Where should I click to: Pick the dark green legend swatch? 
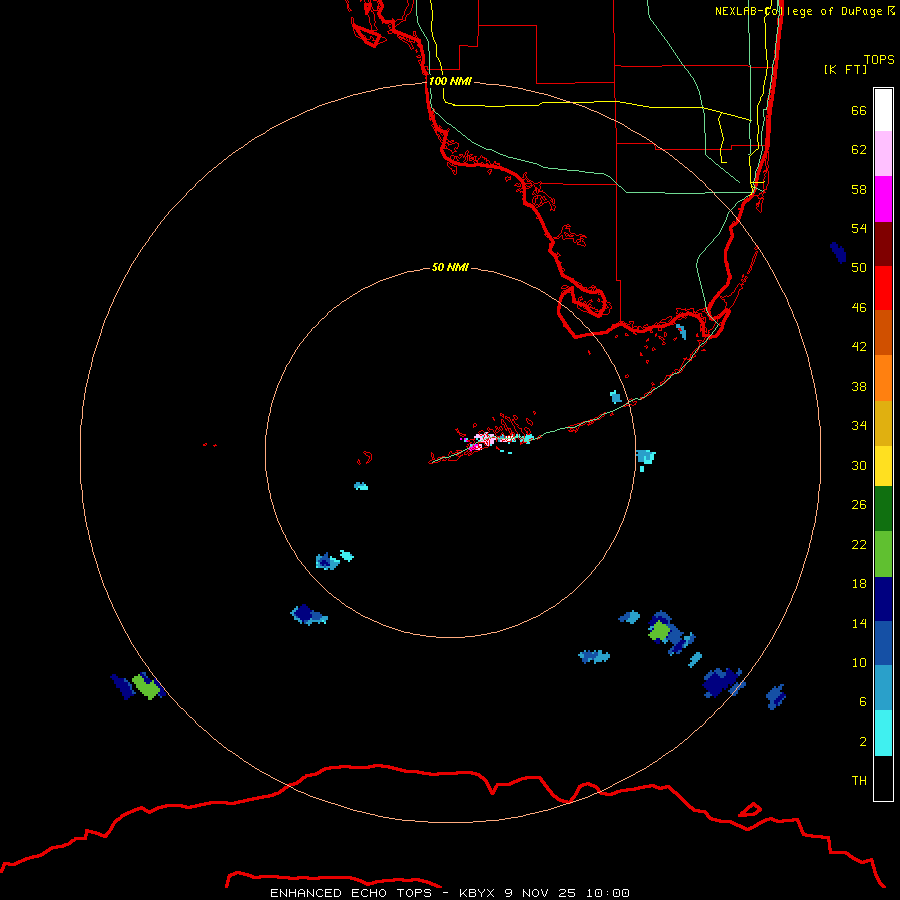[883, 509]
